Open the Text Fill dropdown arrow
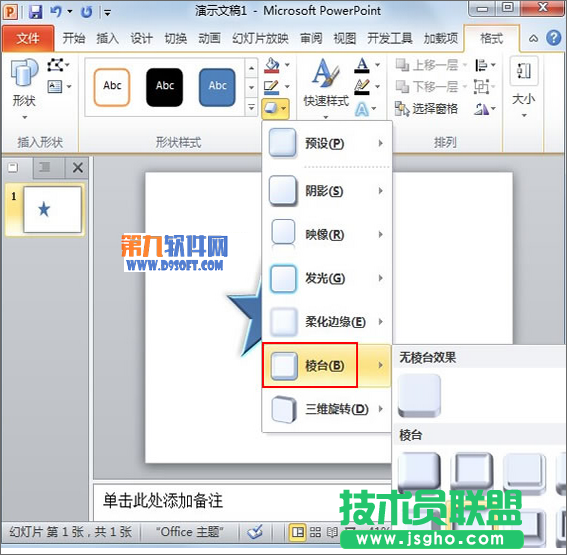Viewport: 567px width, 555px height. [378, 65]
